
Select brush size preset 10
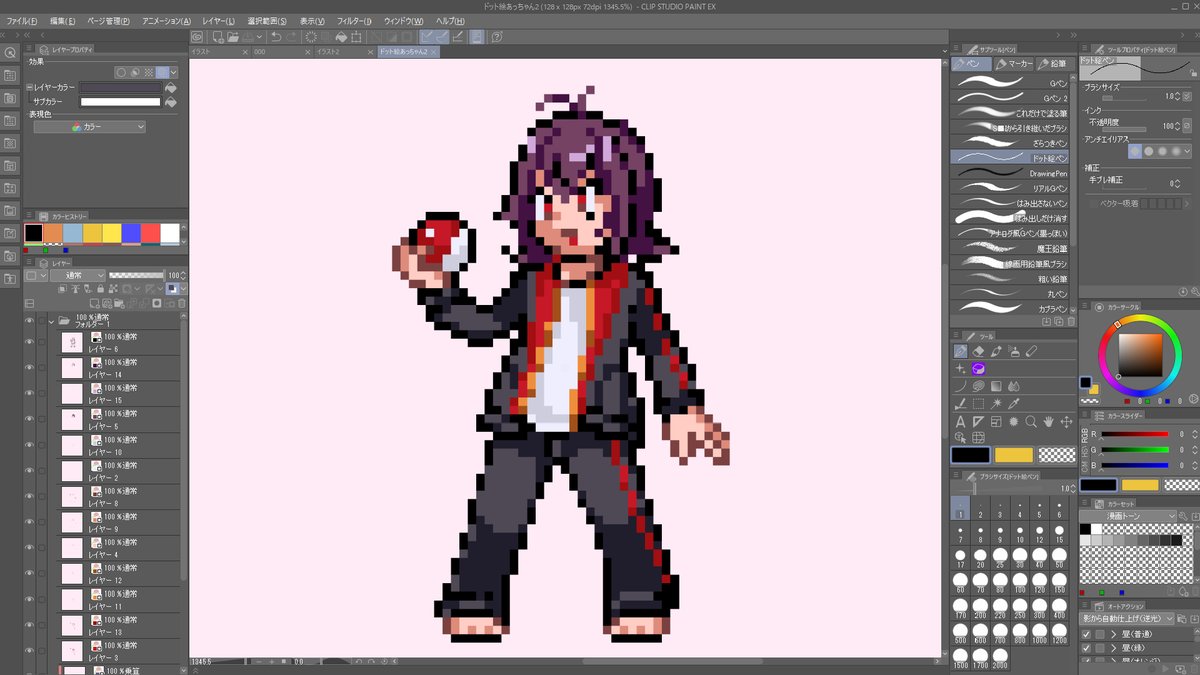[1020, 533]
